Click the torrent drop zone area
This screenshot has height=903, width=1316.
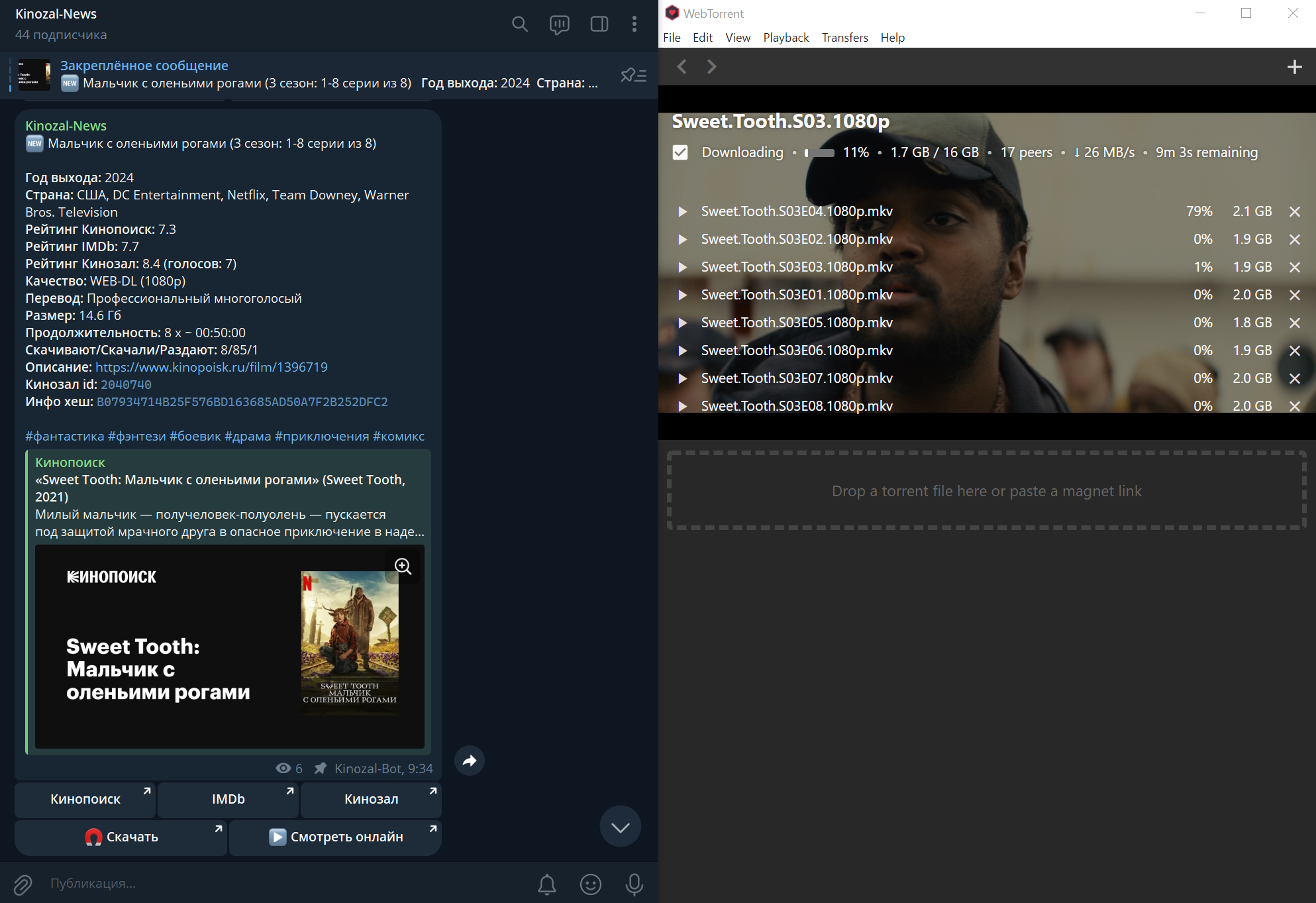coord(987,490)
